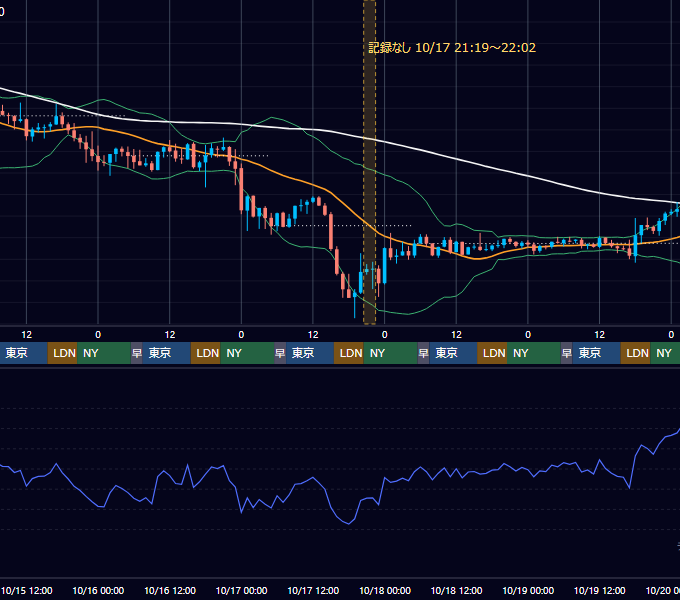Click the 早 early-session block before 10/16 東京
680x600 pixels.
pos(137,353)
